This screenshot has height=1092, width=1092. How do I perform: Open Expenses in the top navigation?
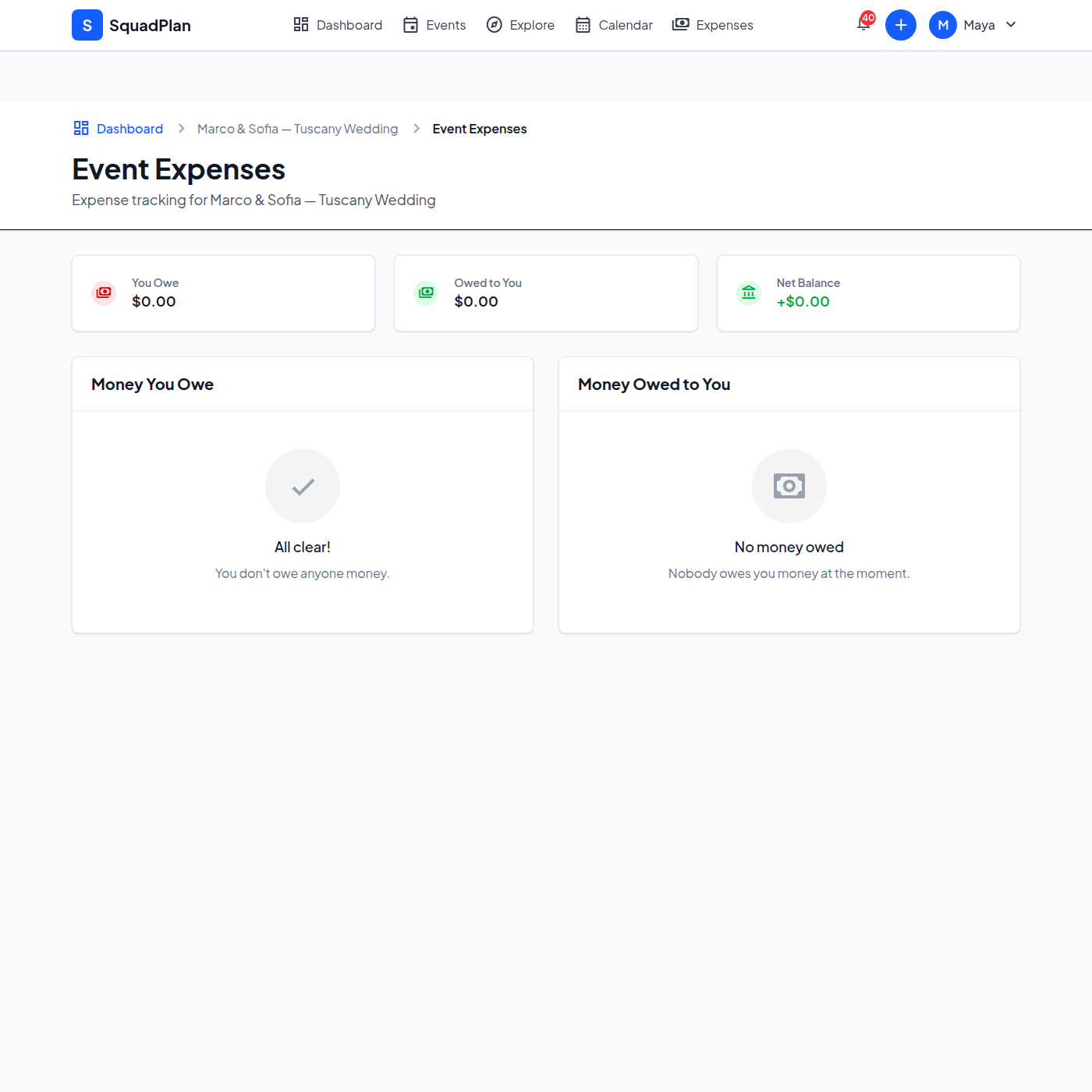click(713, 25)
